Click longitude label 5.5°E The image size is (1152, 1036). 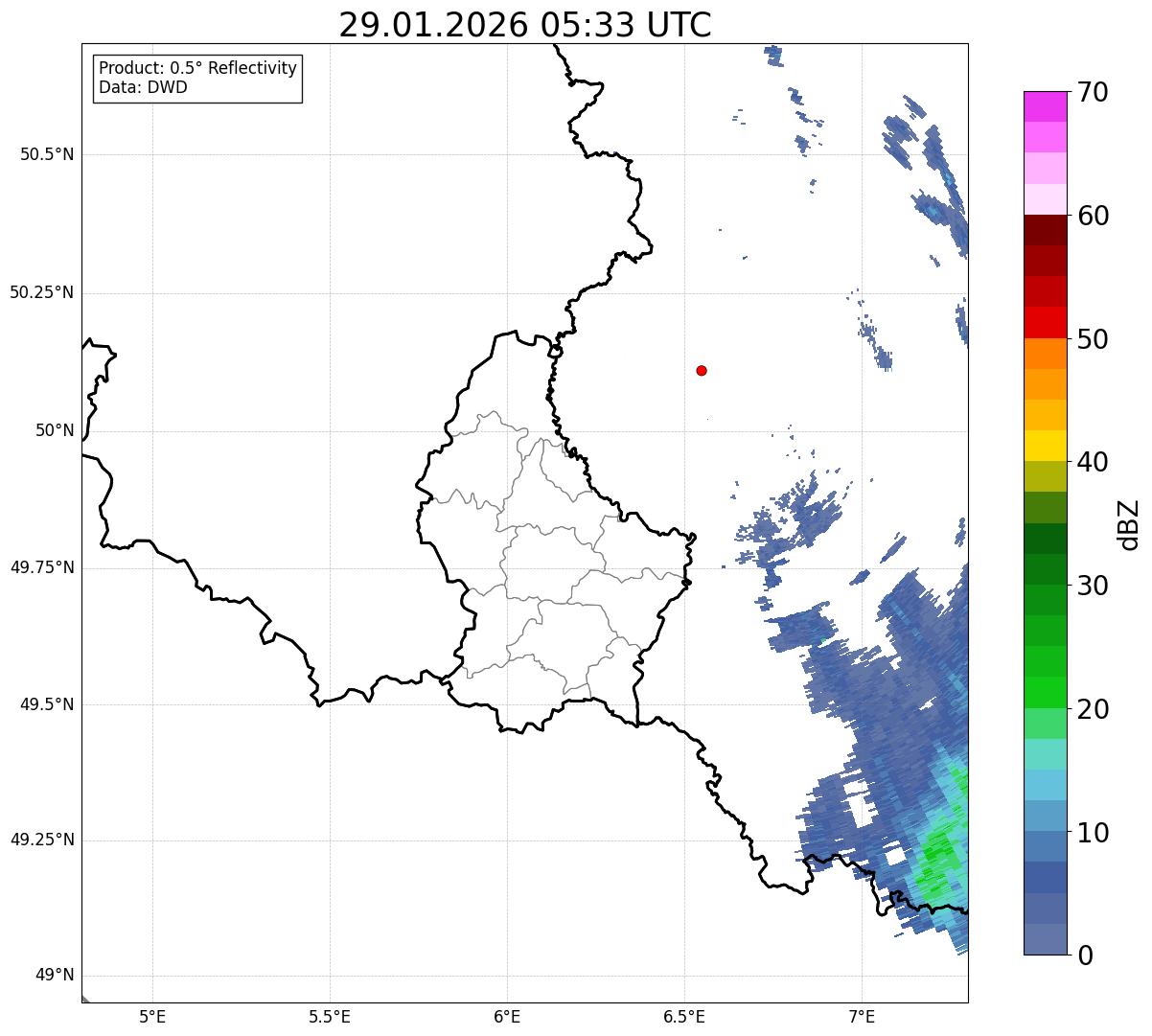pos(330,1016)
